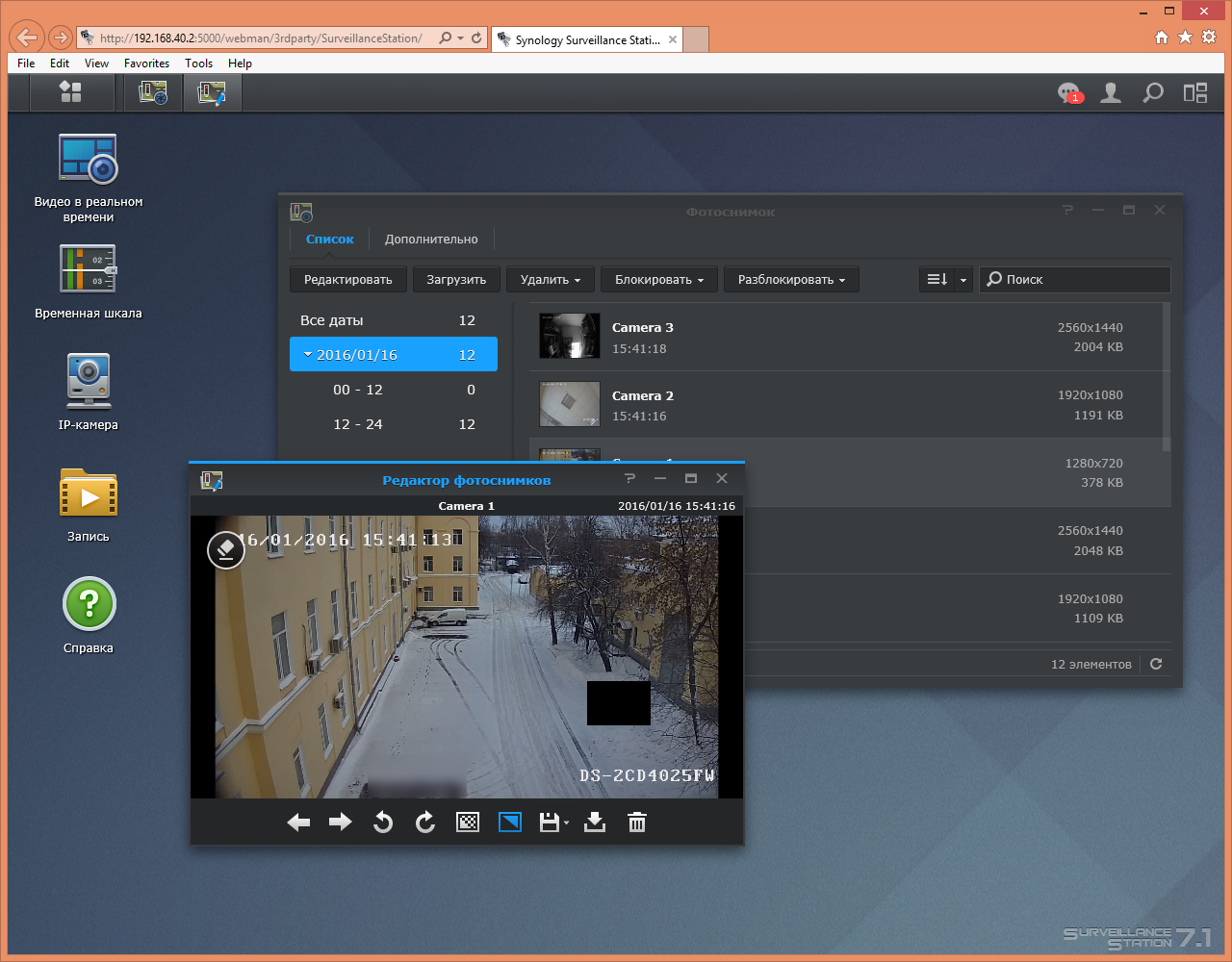Go to next snapshot with right arrow

[341, 823]
